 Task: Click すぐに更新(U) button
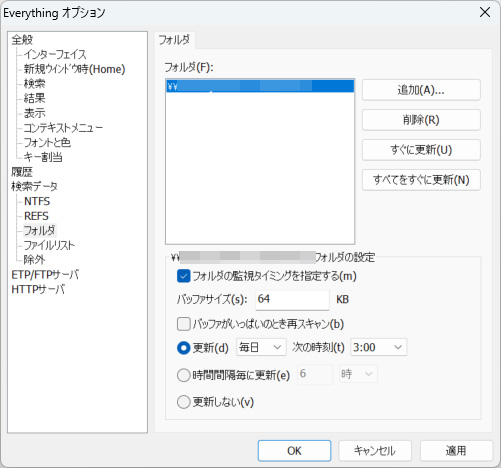tap(421, 150)
